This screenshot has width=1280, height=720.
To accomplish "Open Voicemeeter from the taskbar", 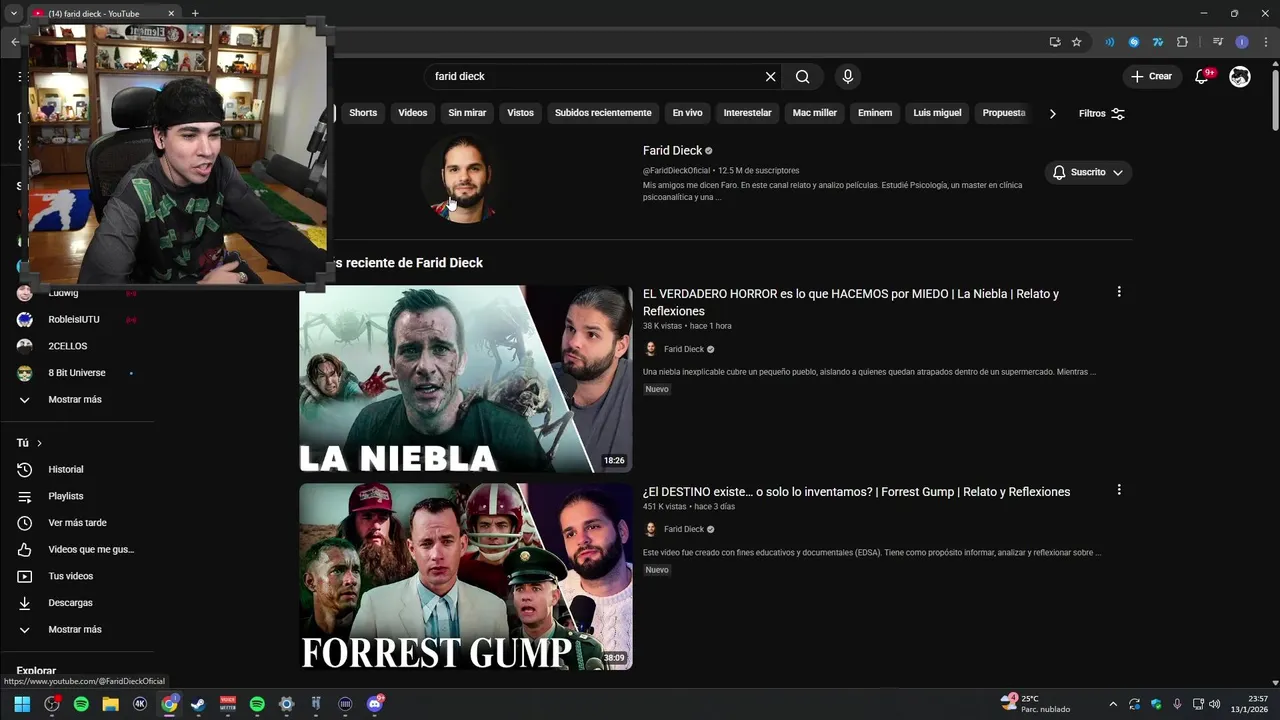I will pyautogui.click(x=228, y=704).
